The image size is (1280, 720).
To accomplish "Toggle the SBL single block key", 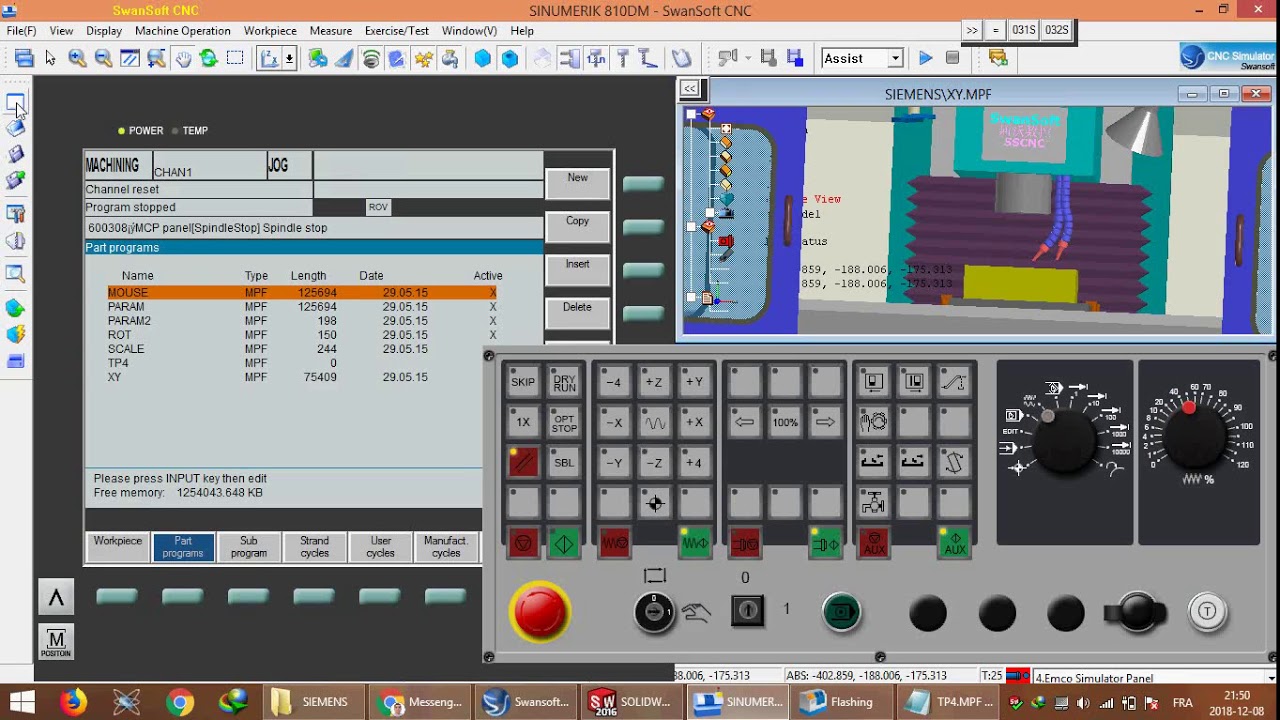I will 564,463.
